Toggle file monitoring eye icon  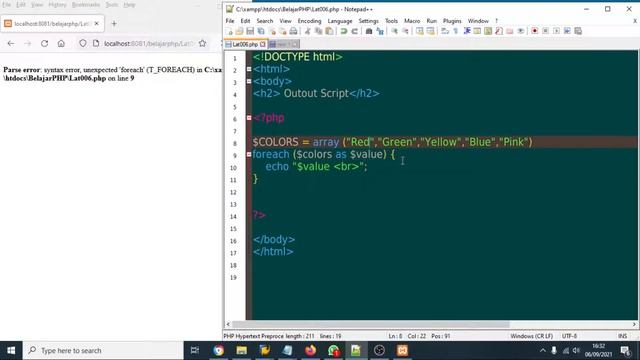pos(521,31)
